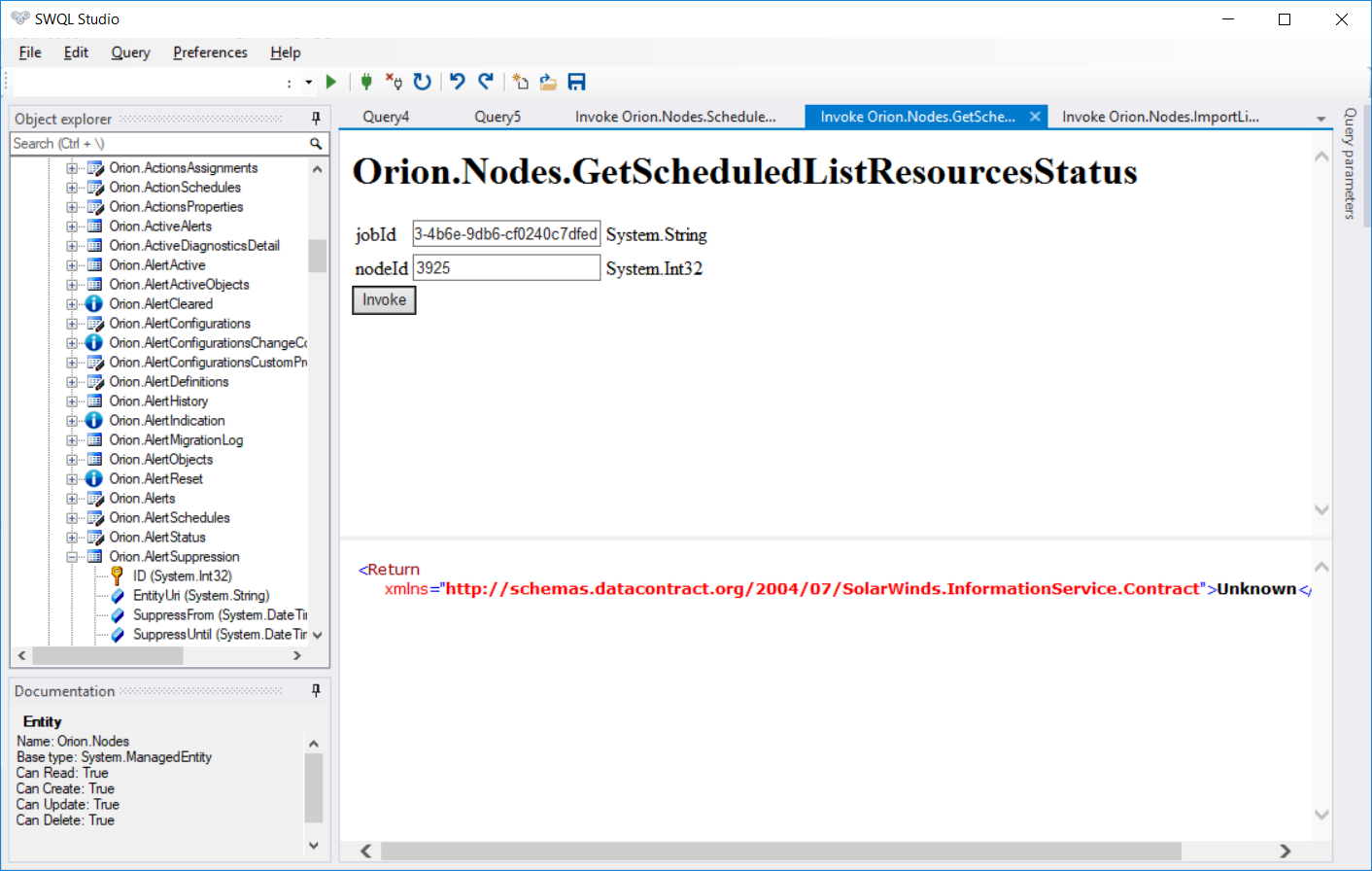1372x871 pixels.
Task: Expand Orion.ActionsAssignments node
Action: (72, 168)
